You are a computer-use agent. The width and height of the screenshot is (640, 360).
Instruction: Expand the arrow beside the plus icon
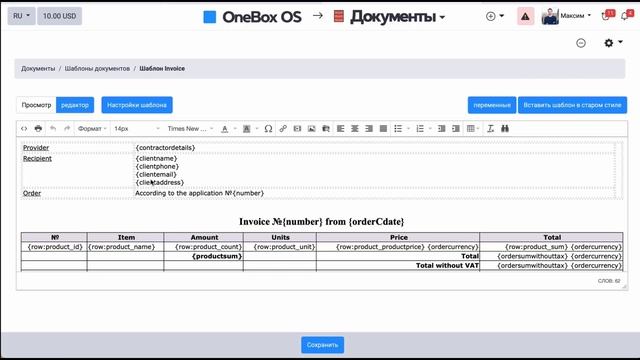(x=502, y=16)
